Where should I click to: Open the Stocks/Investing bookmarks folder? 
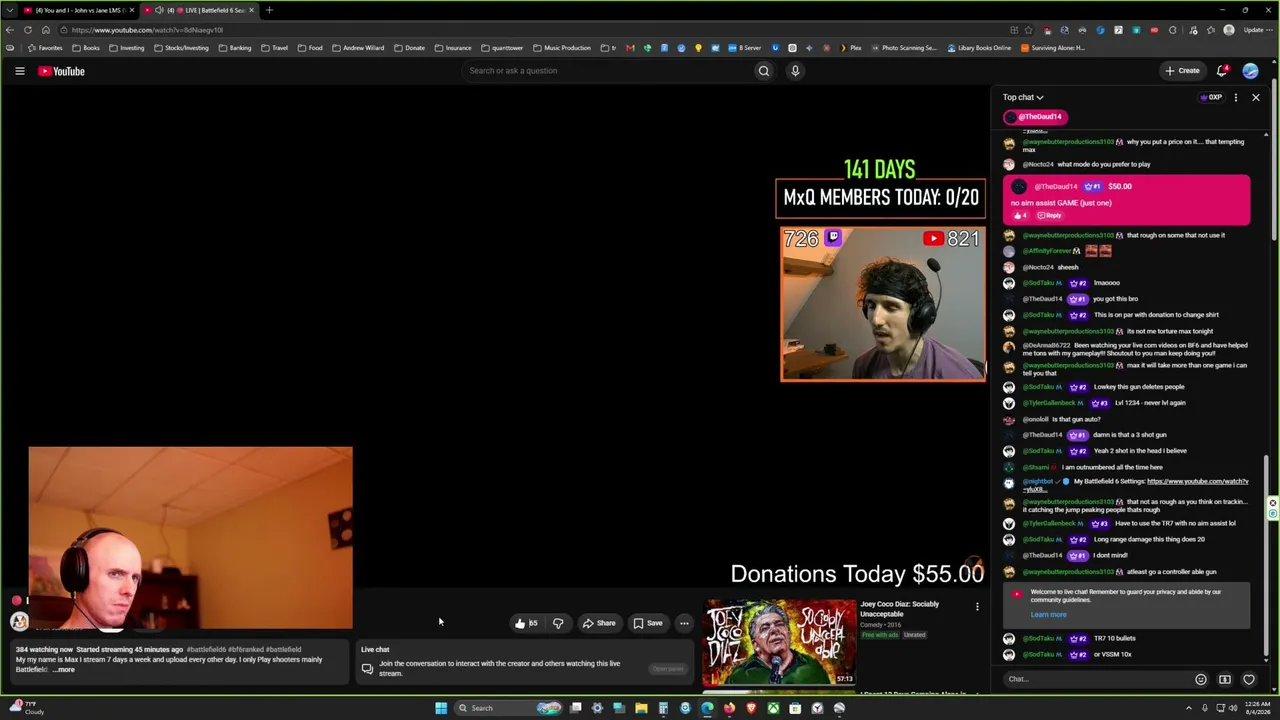click(x=181, y=48)
